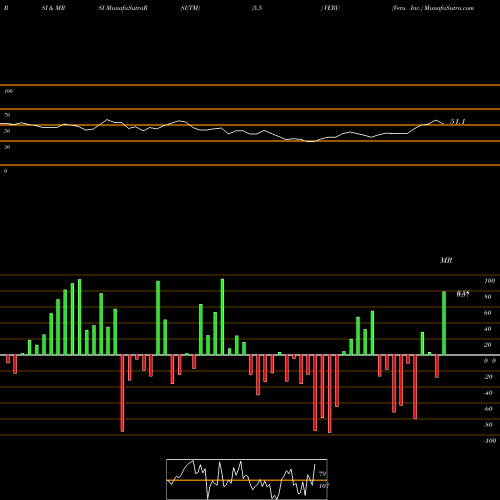Click the 30 label on RSI axis
This screenshot has height=500, width=500.
coord(7,147)
